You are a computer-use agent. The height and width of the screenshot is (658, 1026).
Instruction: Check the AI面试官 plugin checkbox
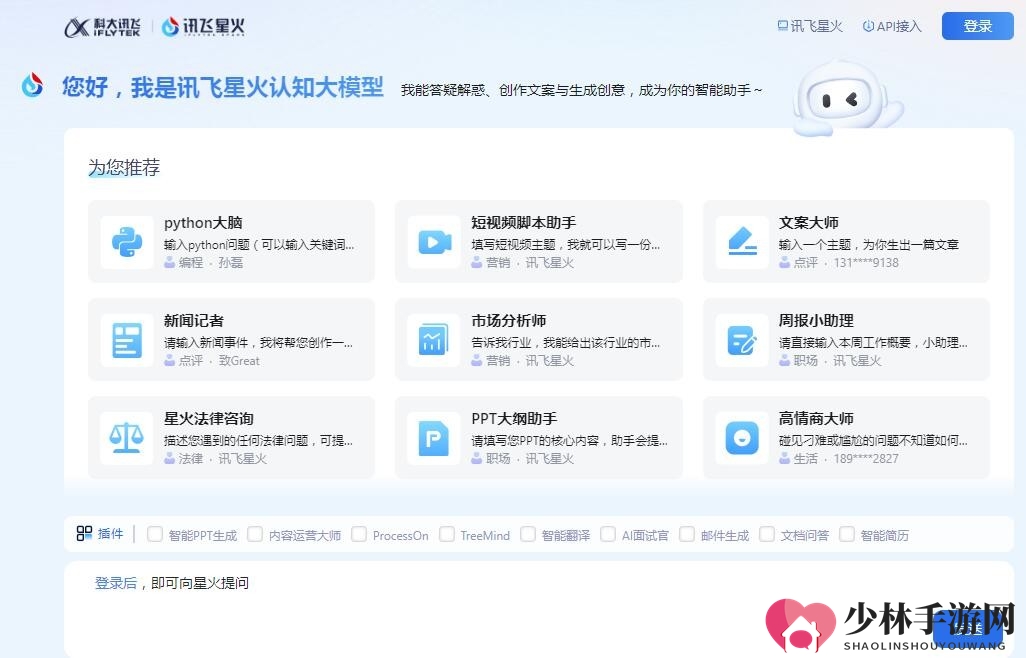(608, 534)
